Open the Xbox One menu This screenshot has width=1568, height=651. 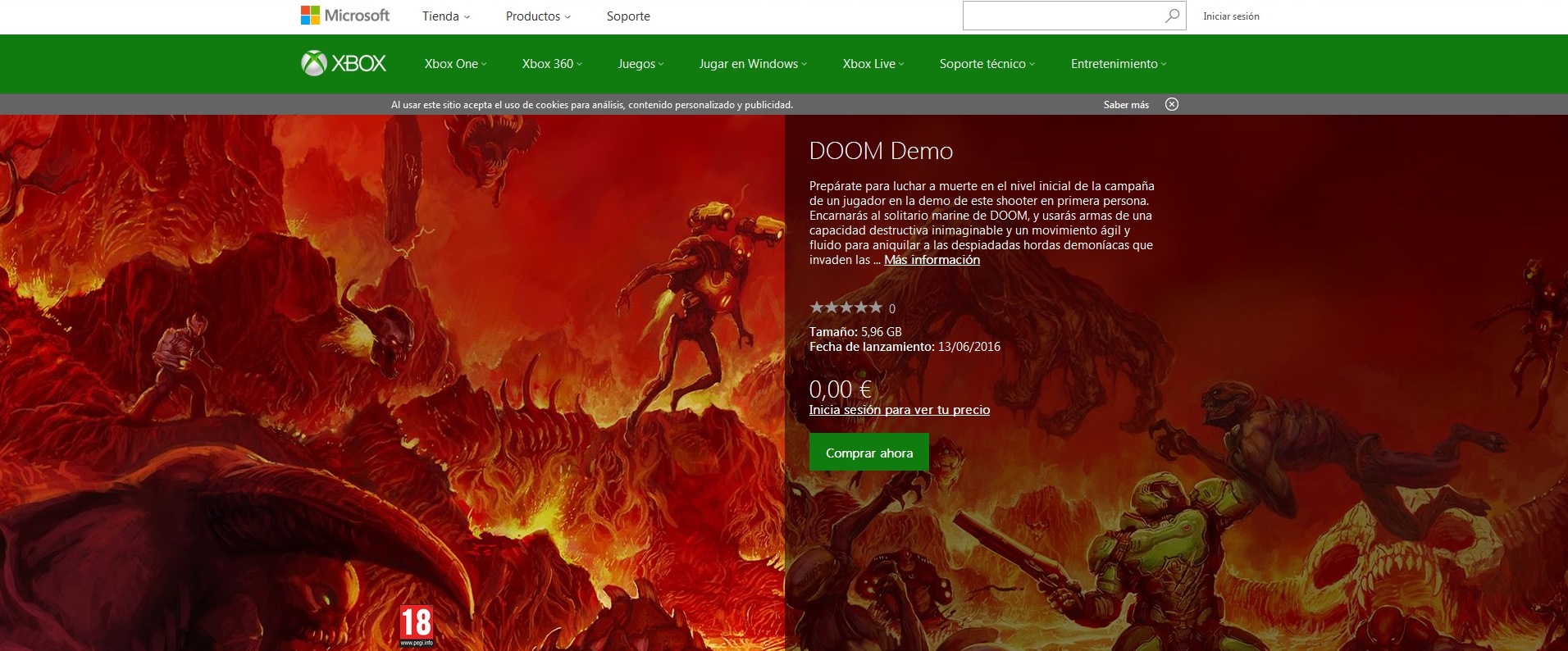[x=455, y=64]
